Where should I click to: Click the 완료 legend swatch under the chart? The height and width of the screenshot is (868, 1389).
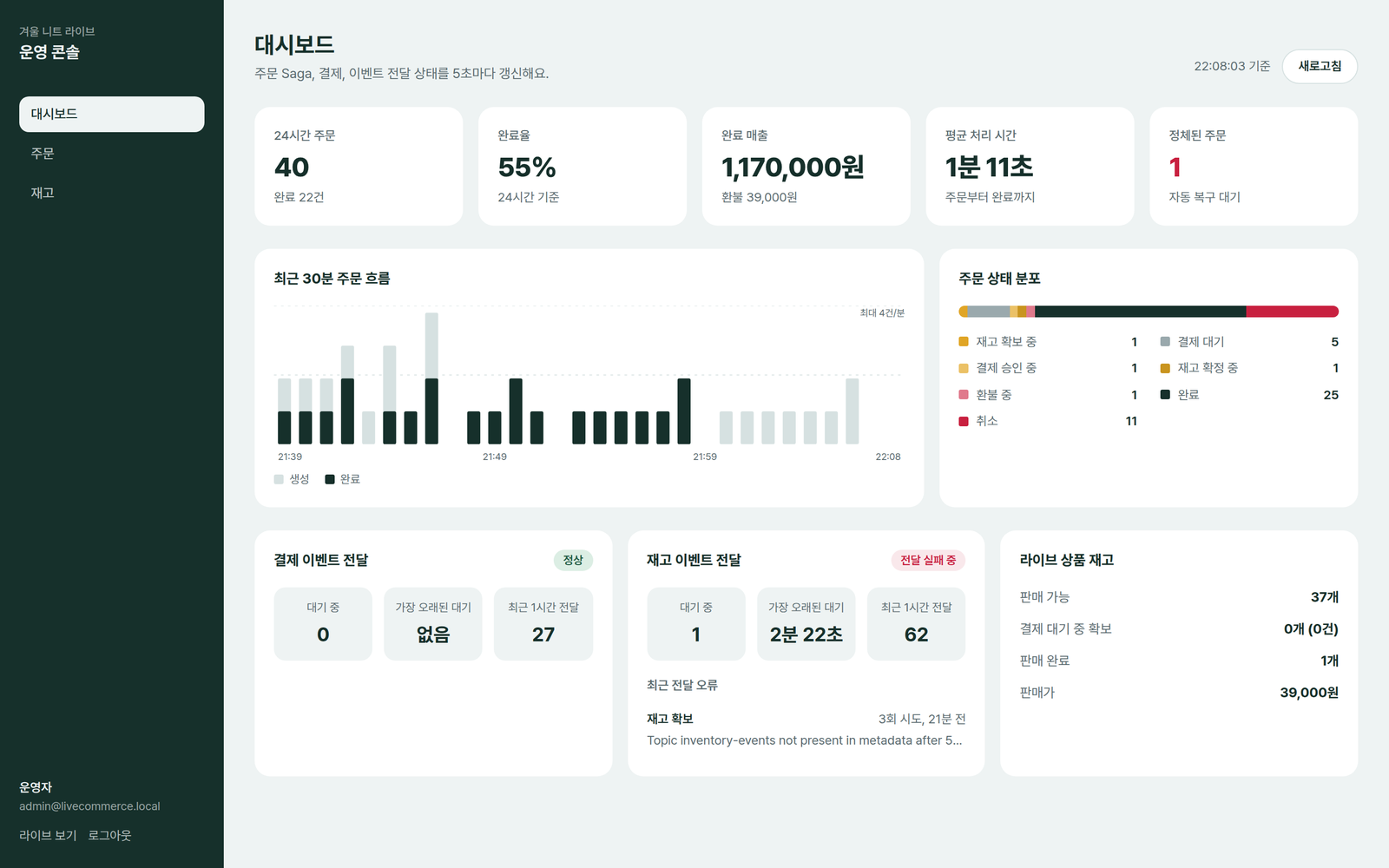tap(330, 479)
